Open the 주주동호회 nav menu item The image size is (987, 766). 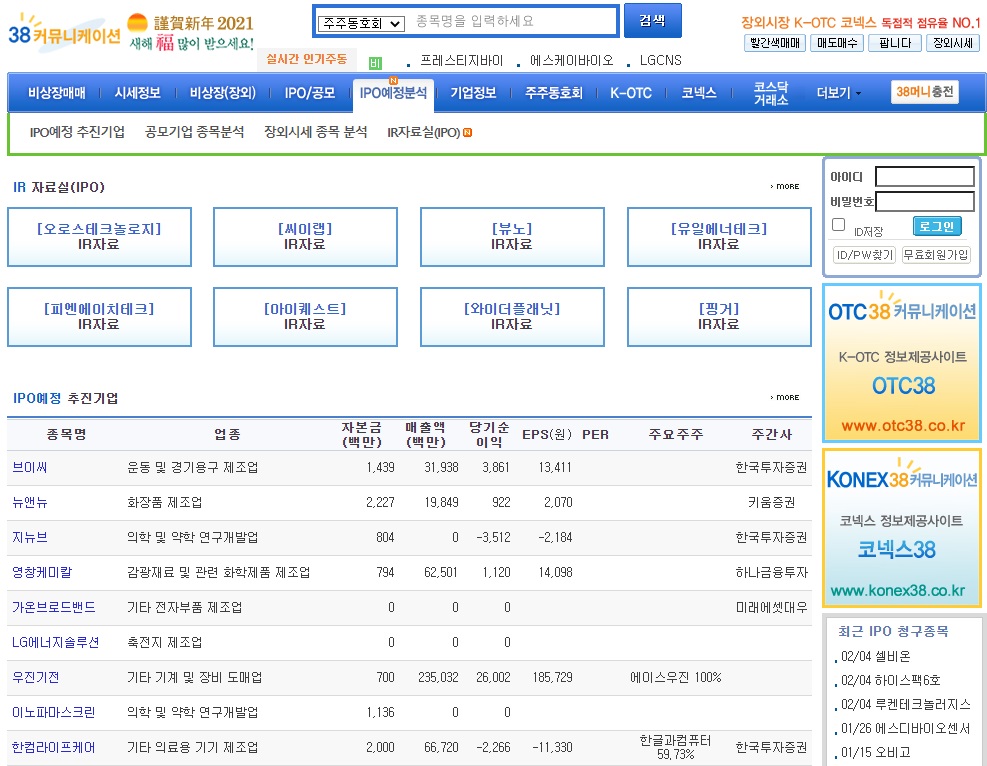coord(554,93)
